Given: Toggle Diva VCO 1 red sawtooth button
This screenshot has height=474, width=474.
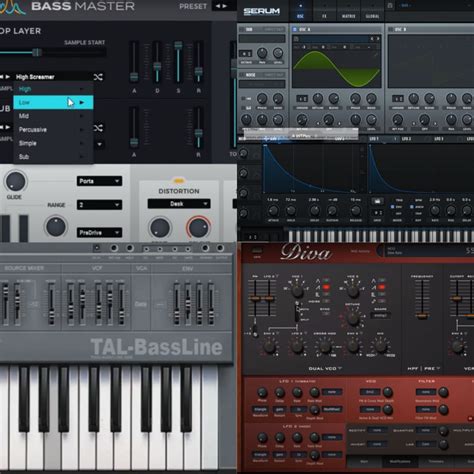Looking at the screenshot, I should (326, 287).
